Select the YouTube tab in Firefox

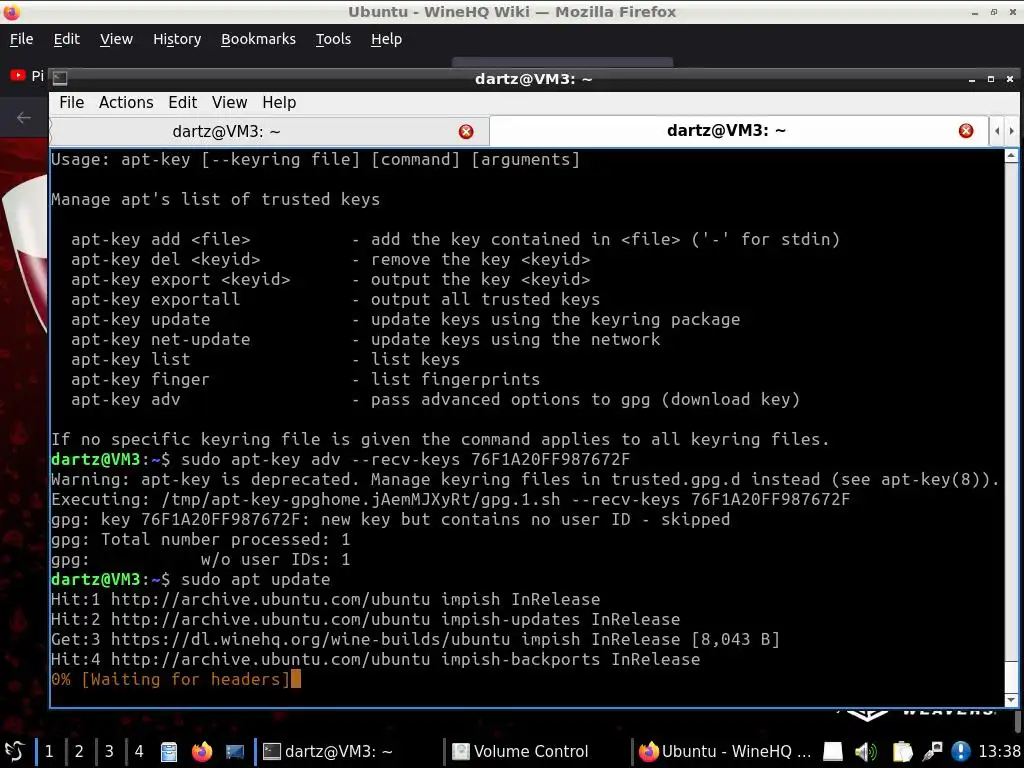(x=26, y=76)
